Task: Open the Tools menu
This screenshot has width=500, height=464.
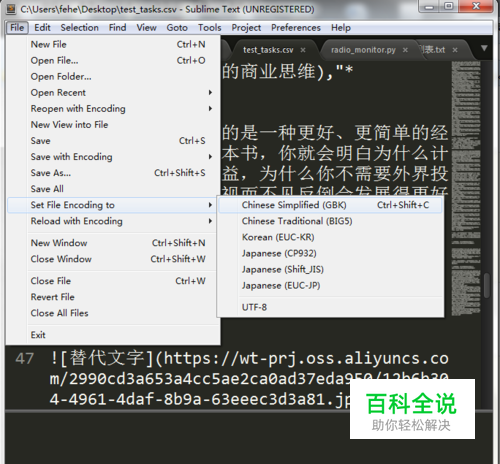Action: pos(210,28)
